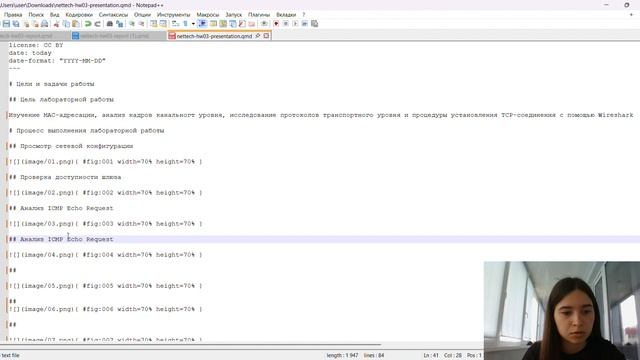Open the Вкладки menu

tap(286, 15)
